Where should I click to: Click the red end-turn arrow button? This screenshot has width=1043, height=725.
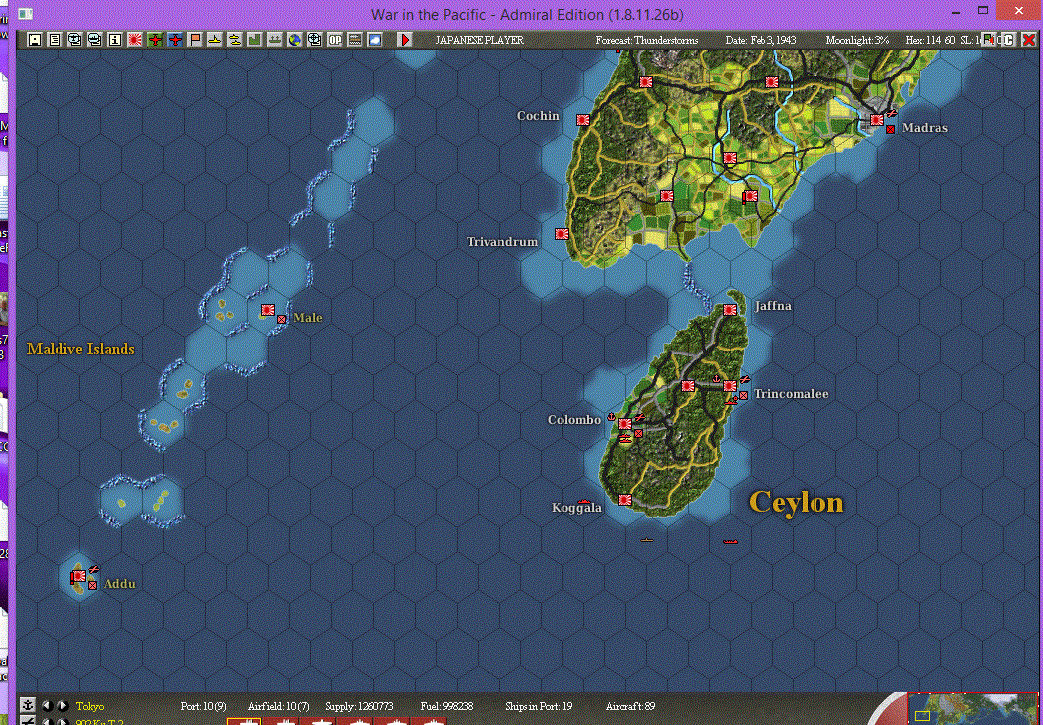coord(405,40)
